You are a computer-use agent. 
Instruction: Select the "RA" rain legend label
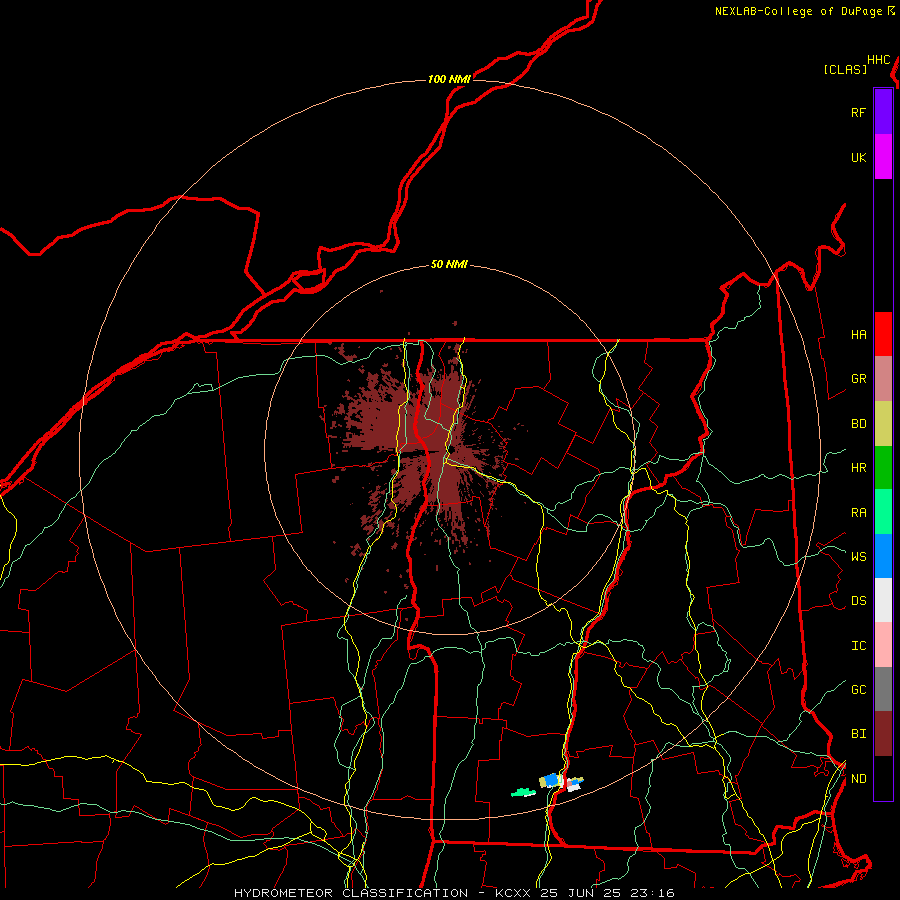(858, 513)
